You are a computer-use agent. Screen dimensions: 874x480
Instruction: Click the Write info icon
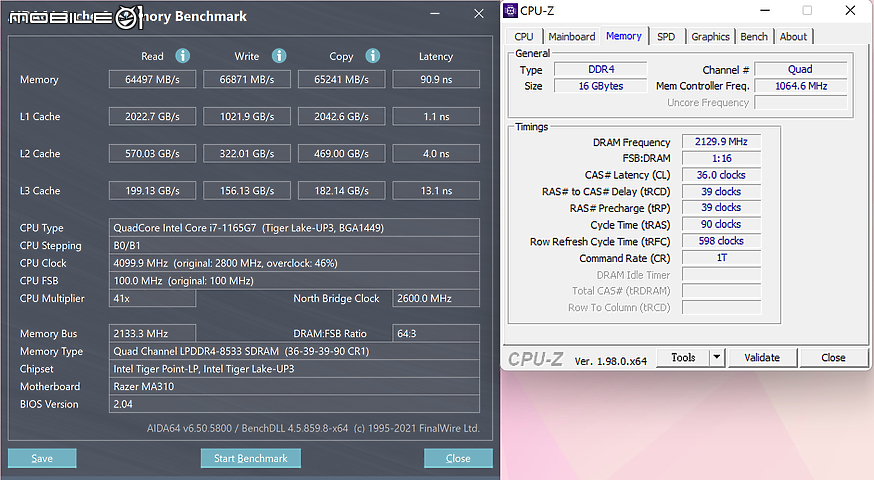(279, 56)
